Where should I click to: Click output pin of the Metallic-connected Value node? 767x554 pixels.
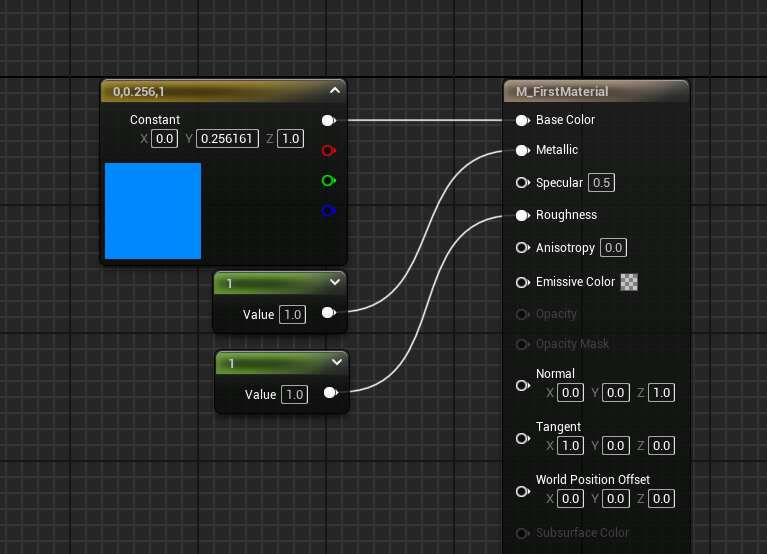tap(329, 313)
